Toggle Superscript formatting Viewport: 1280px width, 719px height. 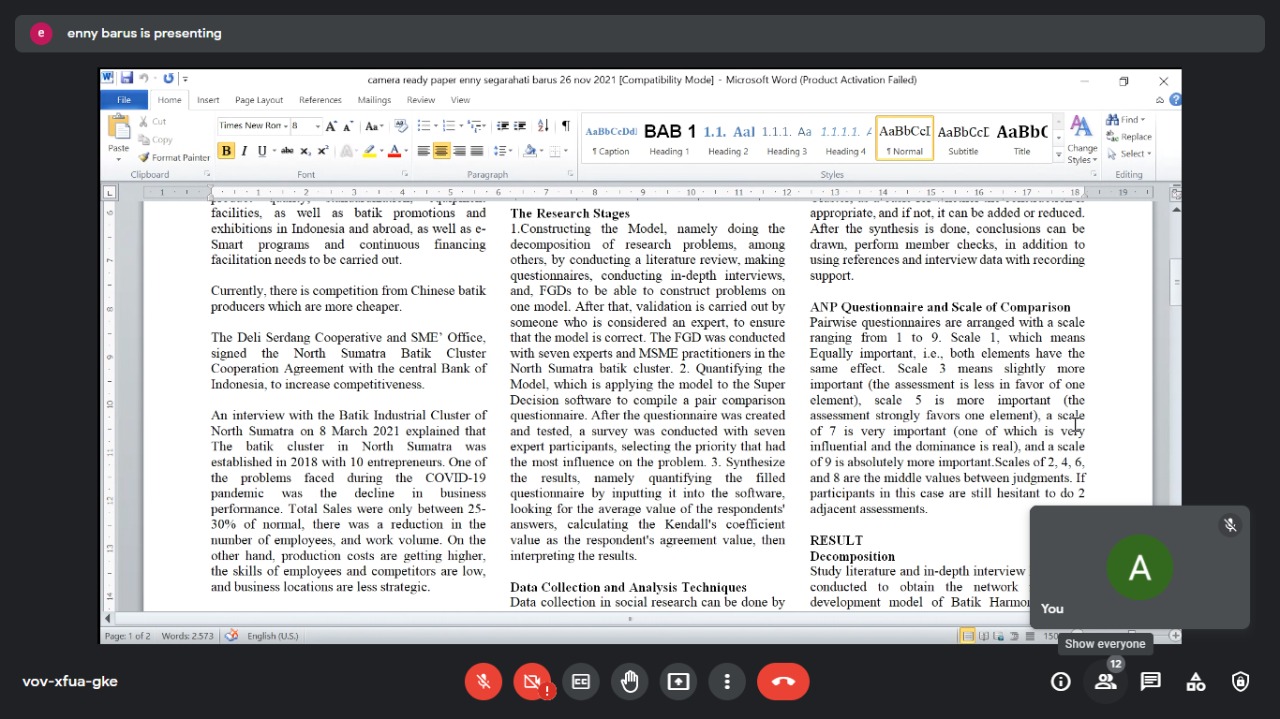pyautogui.click(x=322, y=151)
